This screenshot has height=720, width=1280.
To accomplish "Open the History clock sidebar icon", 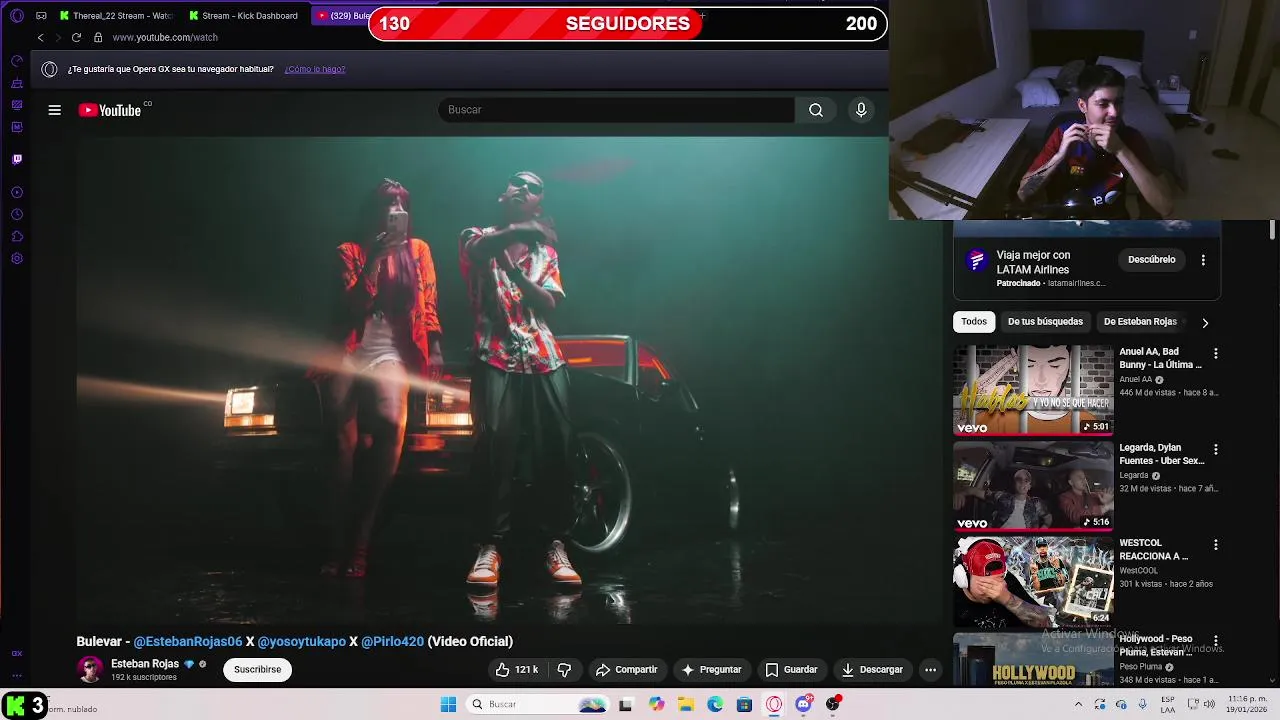I will (x=17, y=214).
